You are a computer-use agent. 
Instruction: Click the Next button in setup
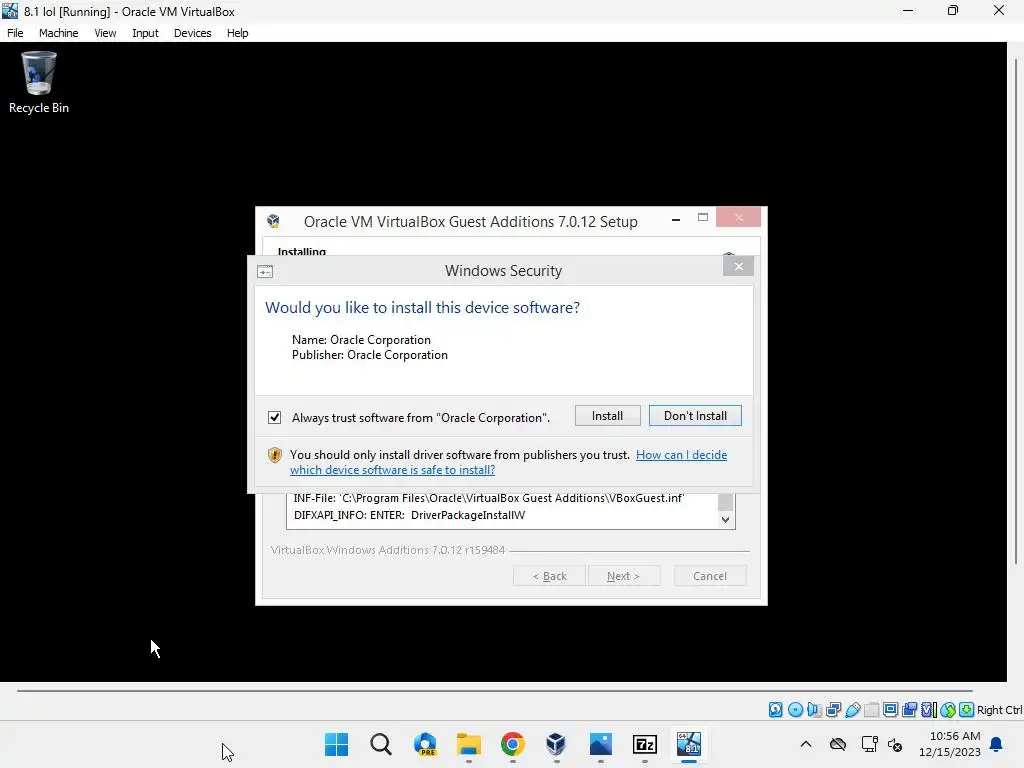(624, 576)
